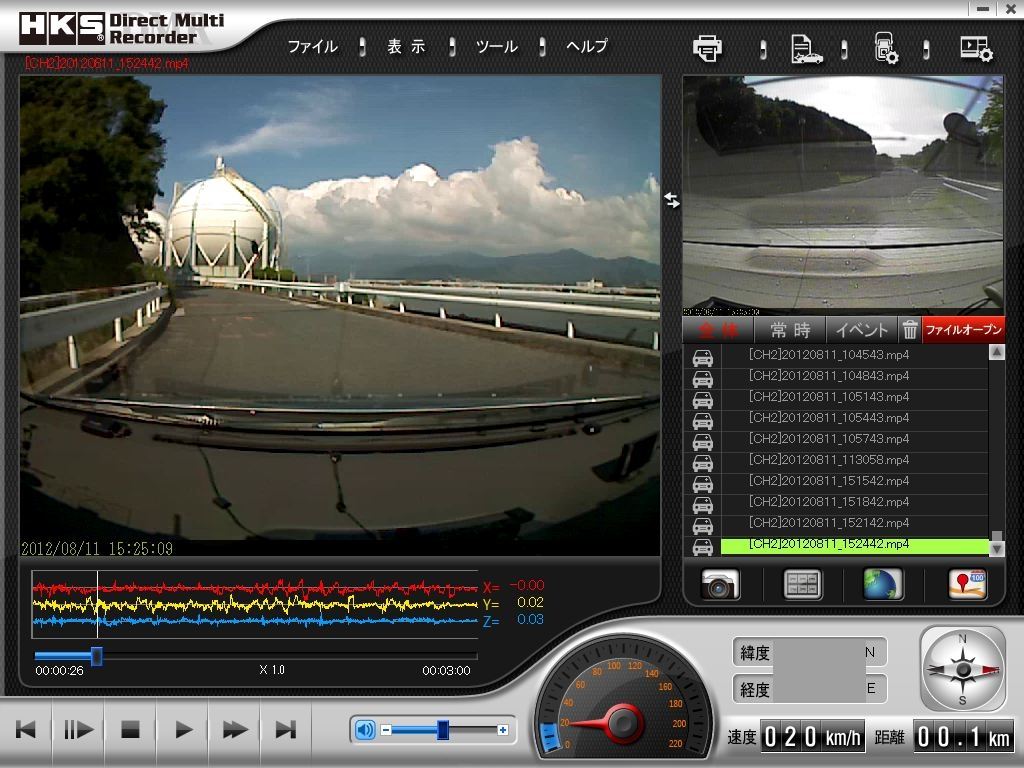Open the vehicle report document icon

806,49
